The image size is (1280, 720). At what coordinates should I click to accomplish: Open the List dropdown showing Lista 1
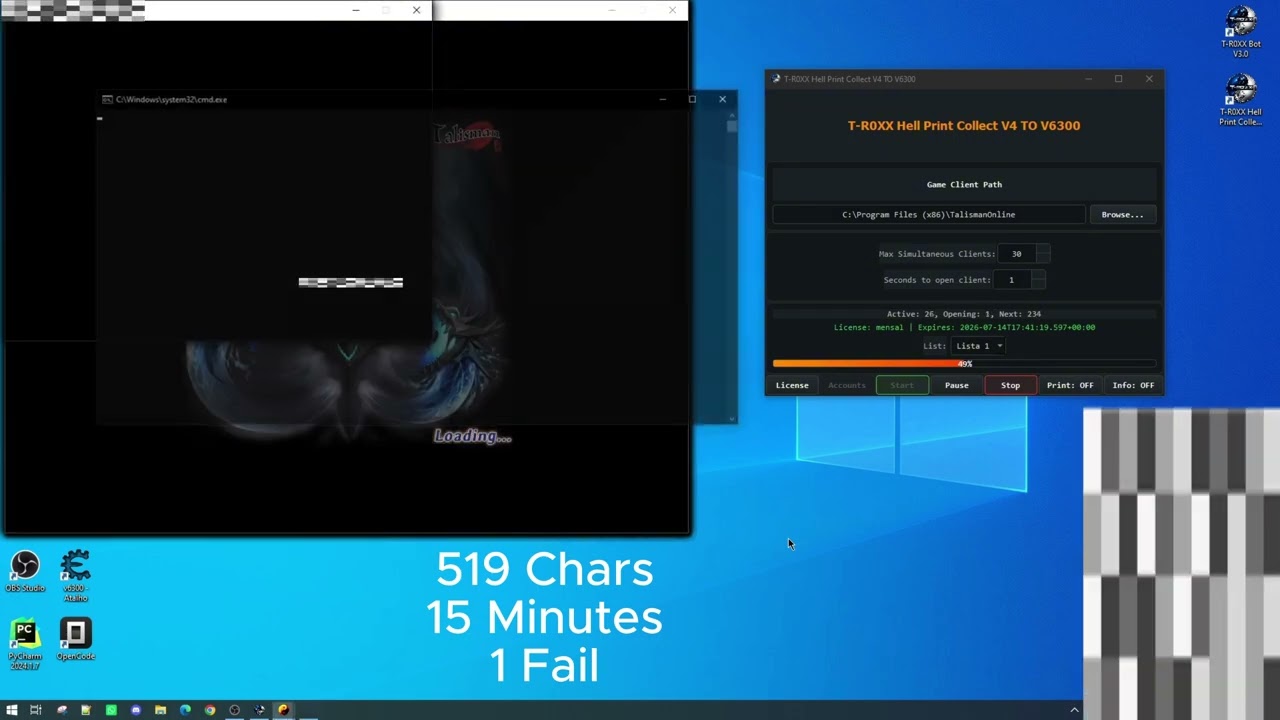[x=978, y=346]
